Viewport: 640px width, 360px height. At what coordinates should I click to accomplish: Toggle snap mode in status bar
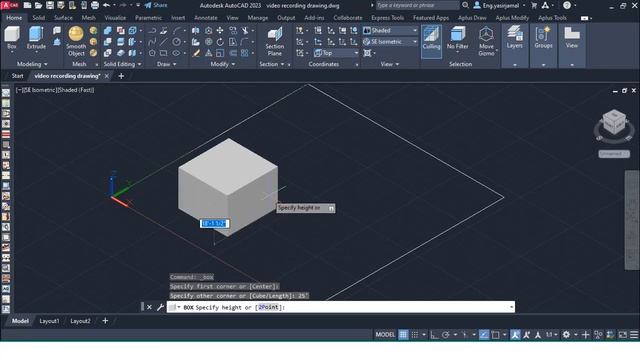(415, 335)
